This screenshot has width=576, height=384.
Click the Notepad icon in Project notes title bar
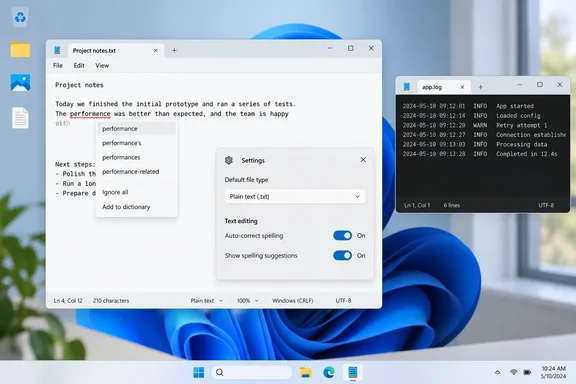point(57,50)
